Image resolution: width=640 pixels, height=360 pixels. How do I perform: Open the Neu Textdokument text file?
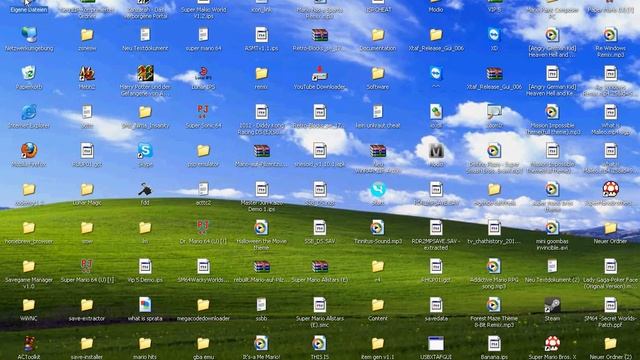(145, 35)
